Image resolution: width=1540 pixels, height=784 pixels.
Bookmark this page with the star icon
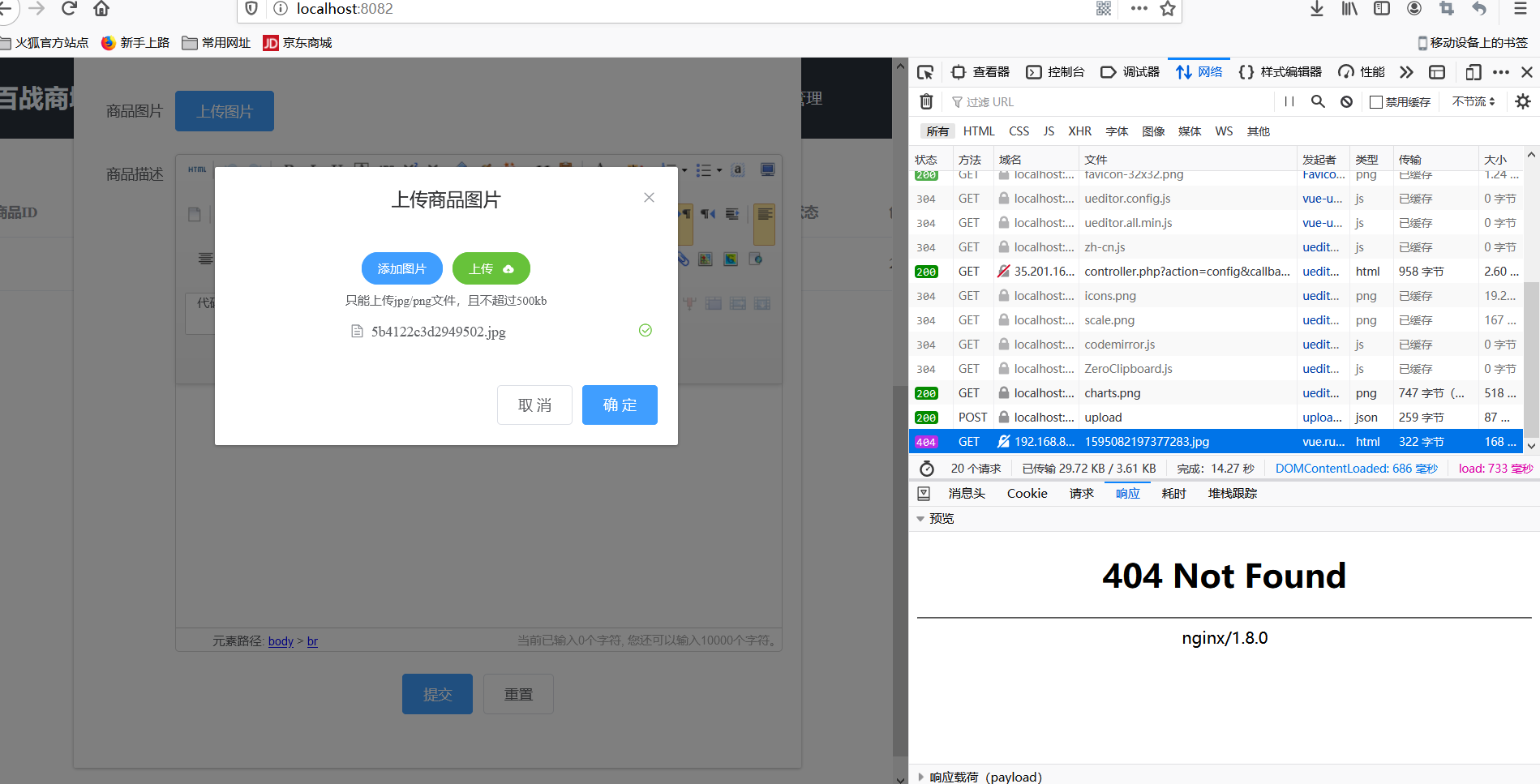1168,8
